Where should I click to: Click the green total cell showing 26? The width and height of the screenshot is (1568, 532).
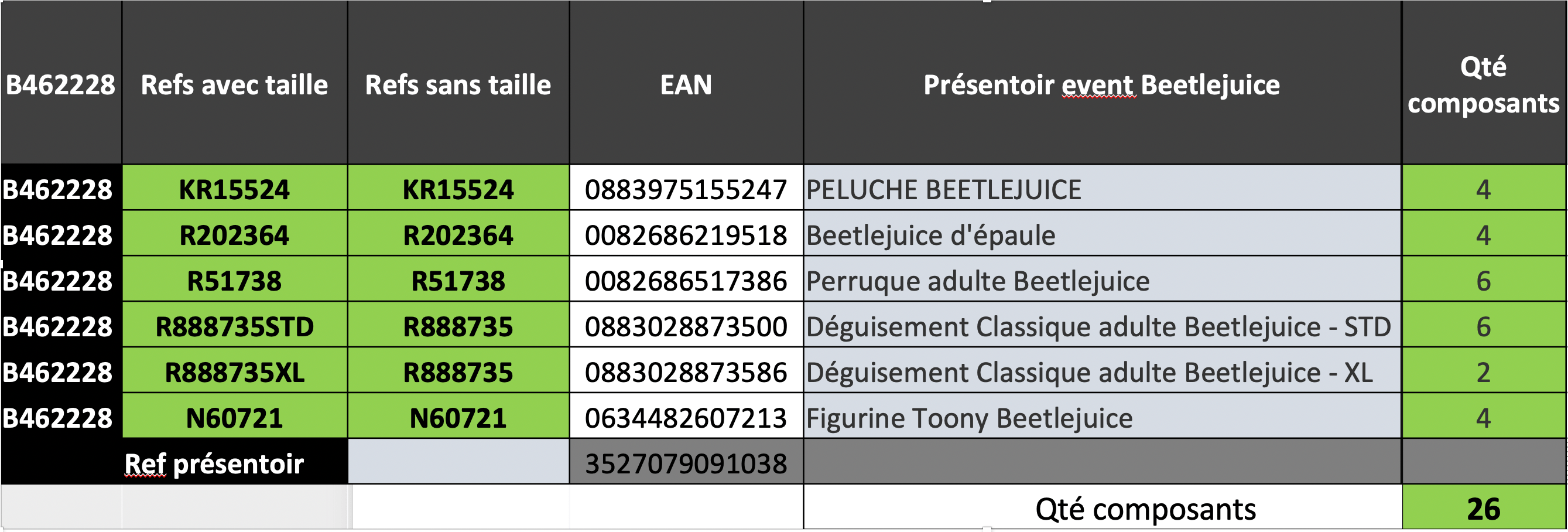tap(1483, 508)
